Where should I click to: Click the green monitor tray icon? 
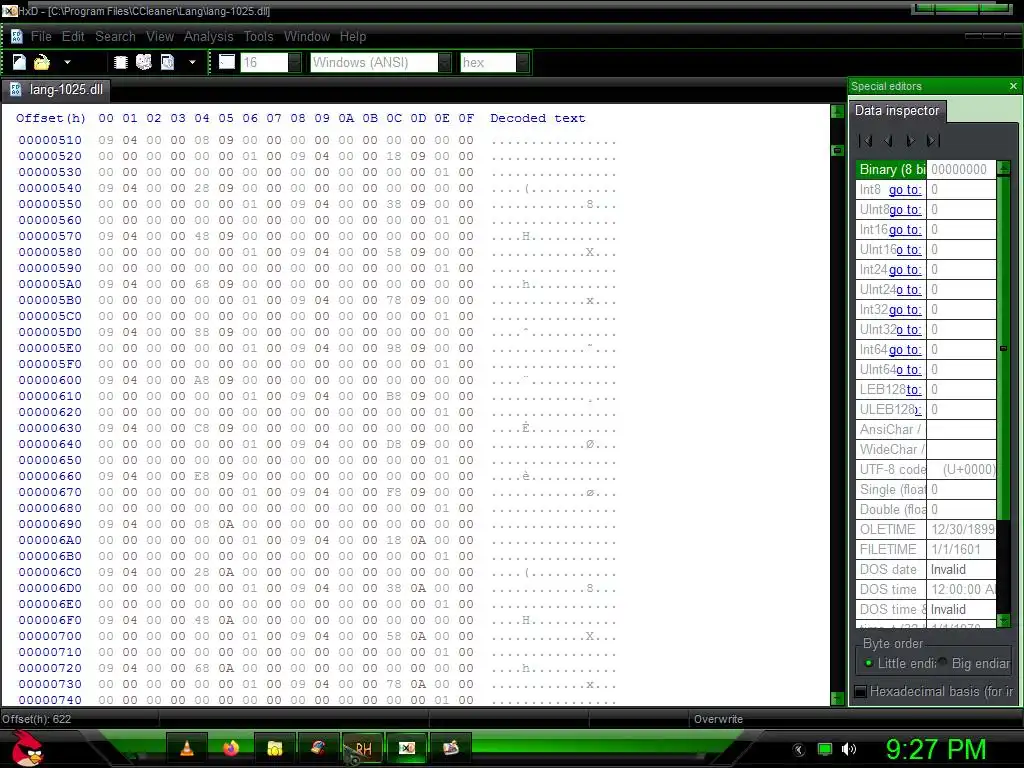coord(825,749)
